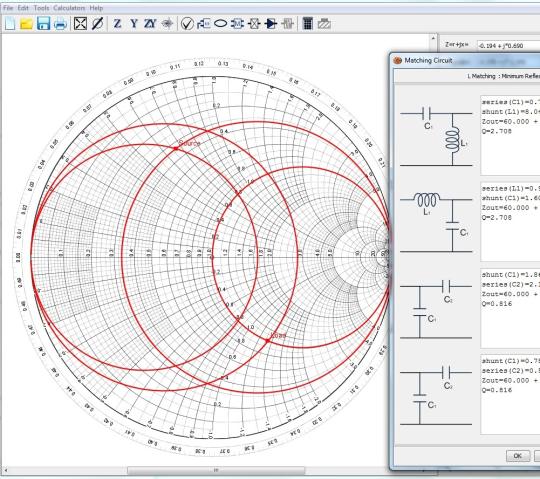Open a file using the folder icon

pyautogui.click(x=26, y=24)
